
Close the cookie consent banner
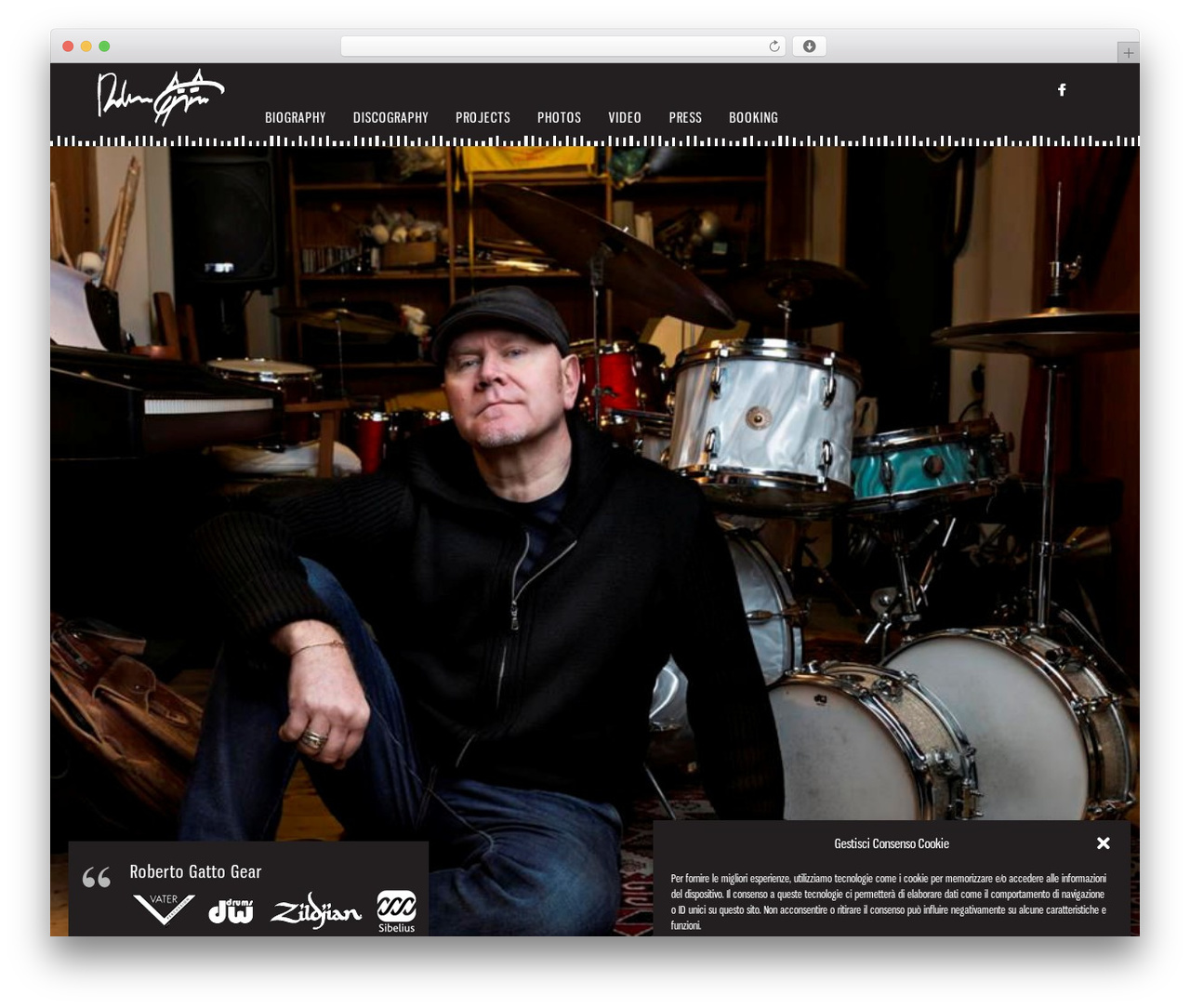coord(1104,843)
